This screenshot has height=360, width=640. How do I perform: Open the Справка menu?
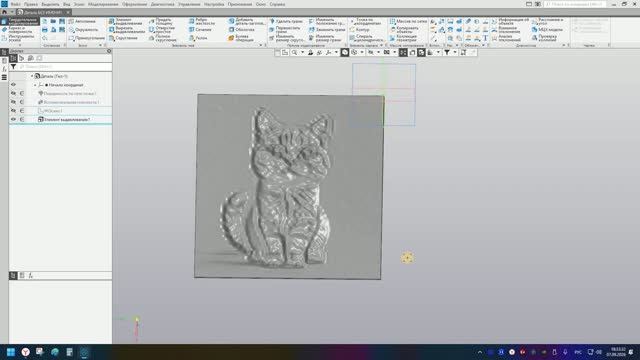277,4
